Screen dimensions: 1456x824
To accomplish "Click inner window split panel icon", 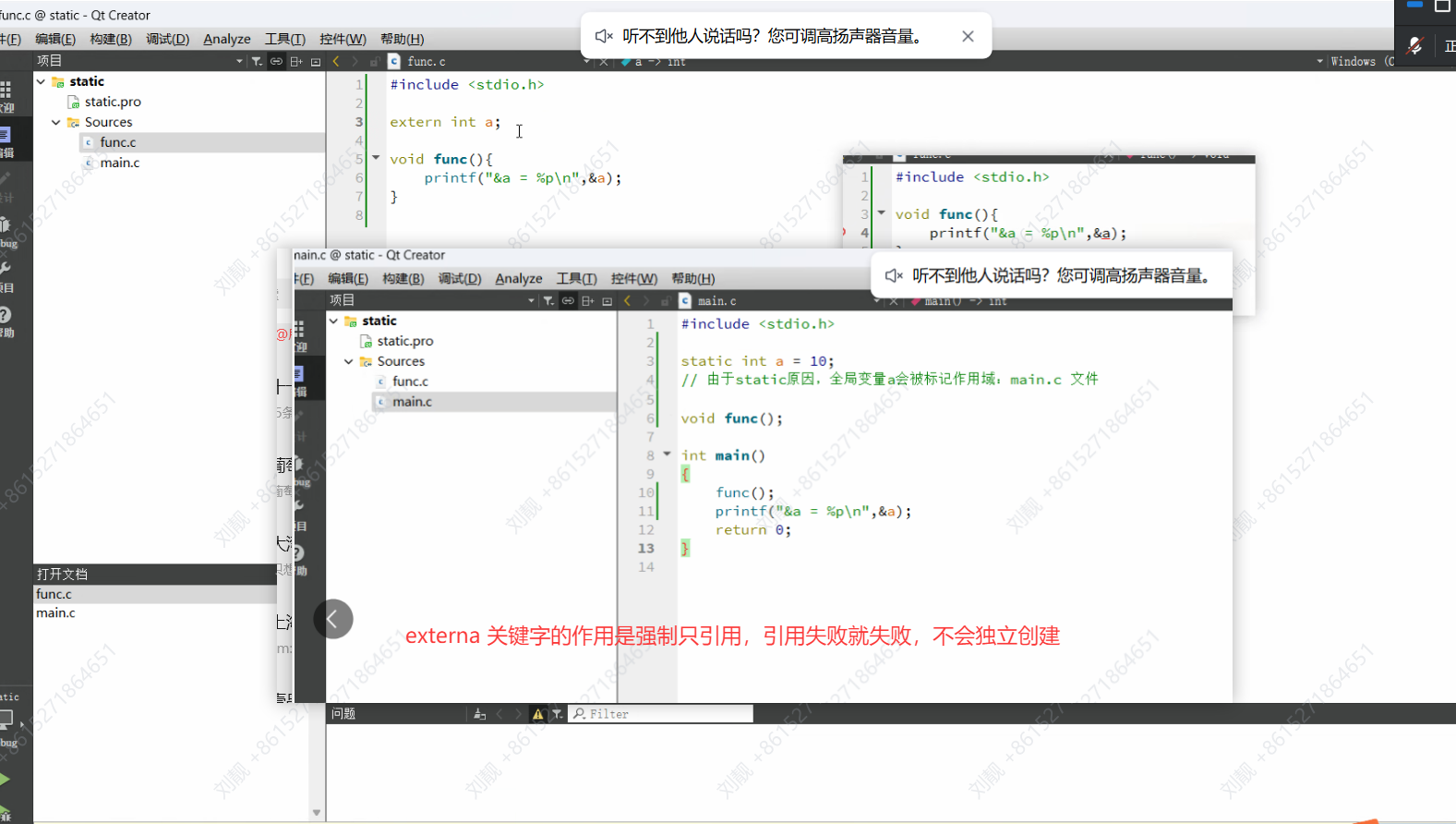I will [x=588, y=300].
